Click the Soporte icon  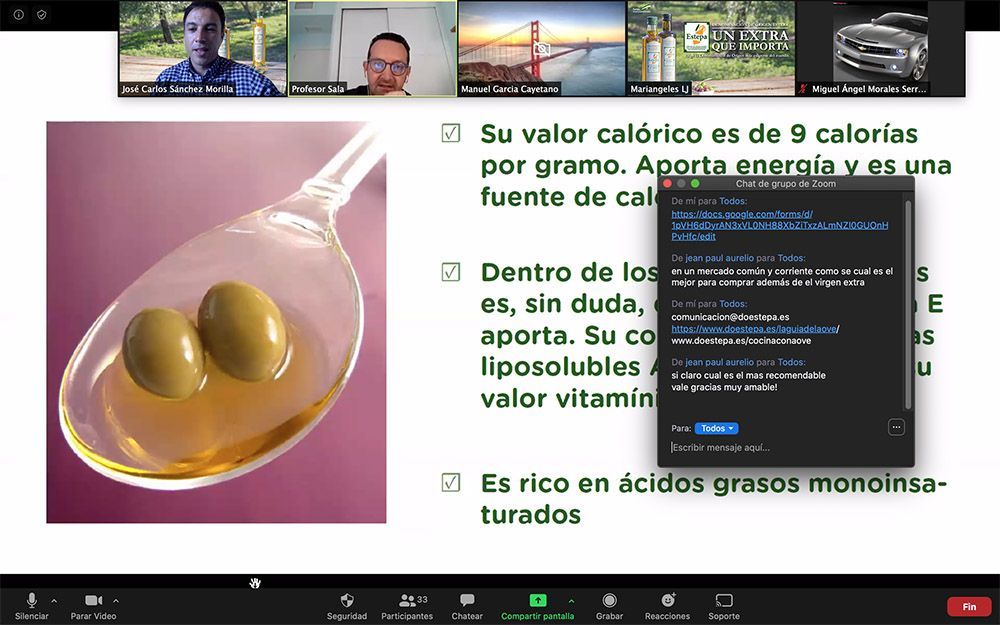coord(724,600)
